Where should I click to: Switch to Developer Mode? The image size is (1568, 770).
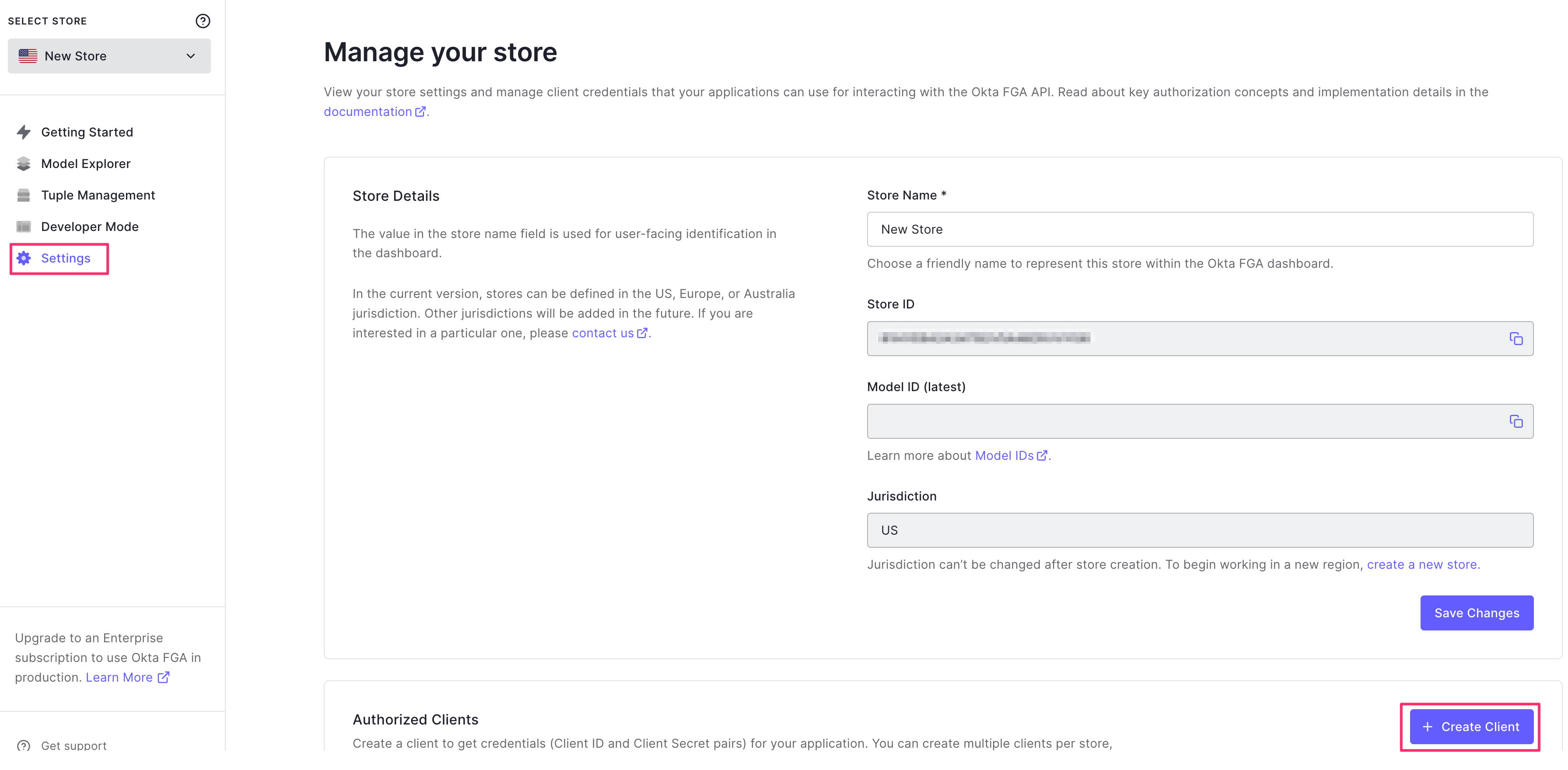coord(90,227)
